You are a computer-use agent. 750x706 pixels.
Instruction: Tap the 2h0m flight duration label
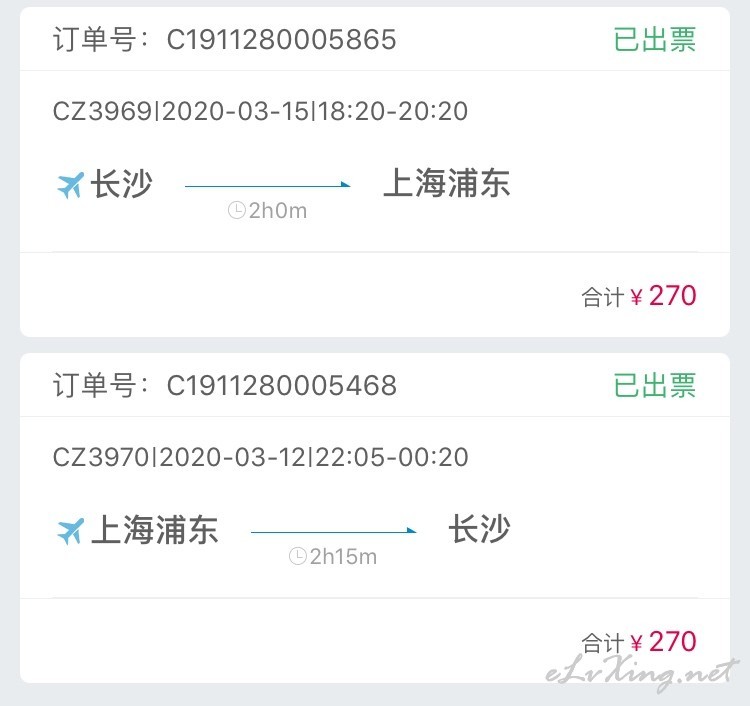click(277, 210)
